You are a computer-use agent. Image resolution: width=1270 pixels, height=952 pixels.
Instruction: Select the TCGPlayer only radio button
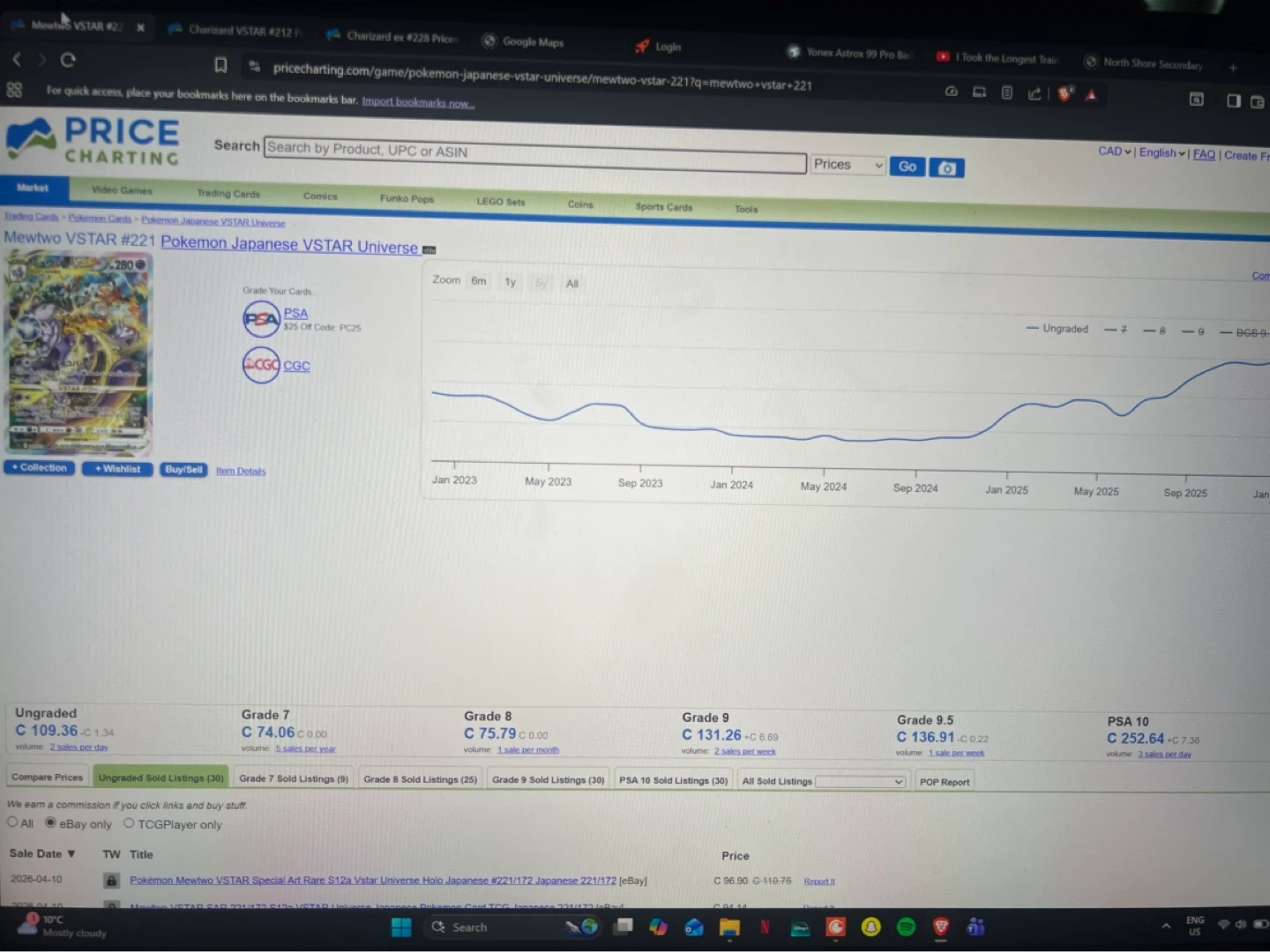(129, 823)
